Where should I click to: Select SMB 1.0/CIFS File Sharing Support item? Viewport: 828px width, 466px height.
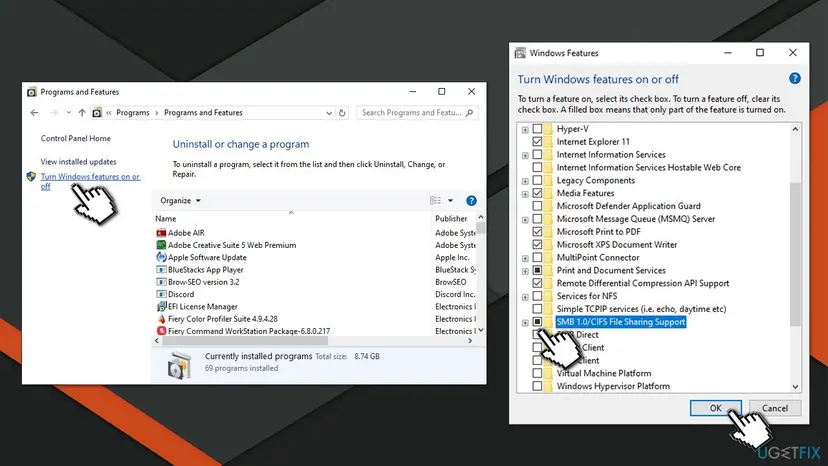click(620, 322)
